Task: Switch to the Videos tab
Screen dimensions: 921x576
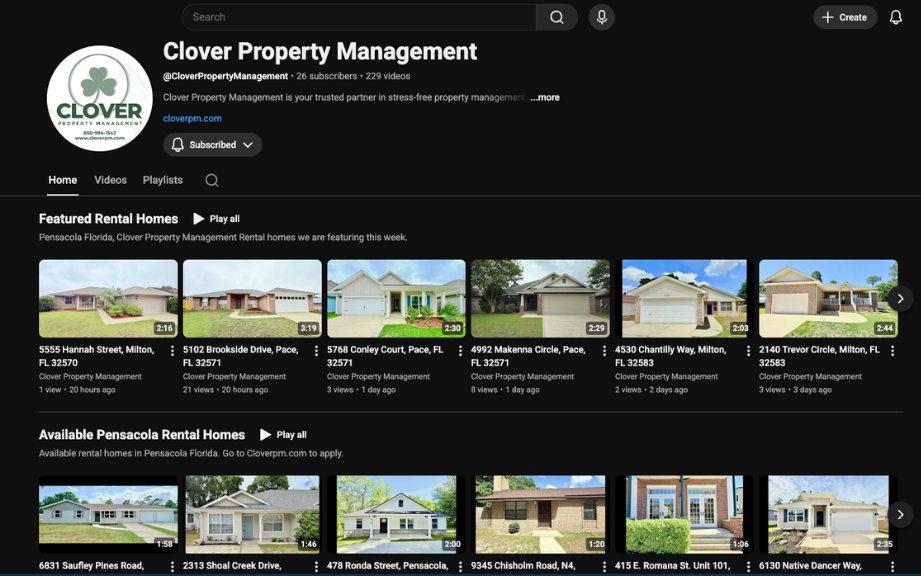Action: (110, 180)
